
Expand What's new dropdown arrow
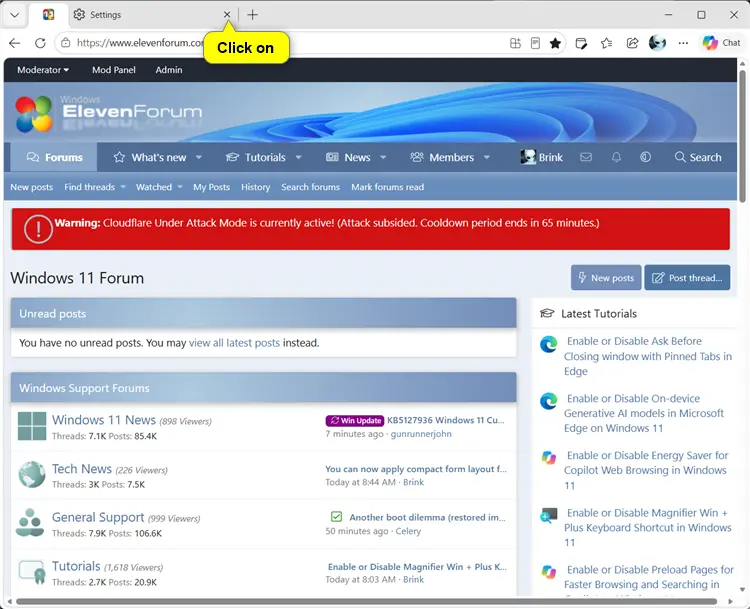tap(199, 157)
